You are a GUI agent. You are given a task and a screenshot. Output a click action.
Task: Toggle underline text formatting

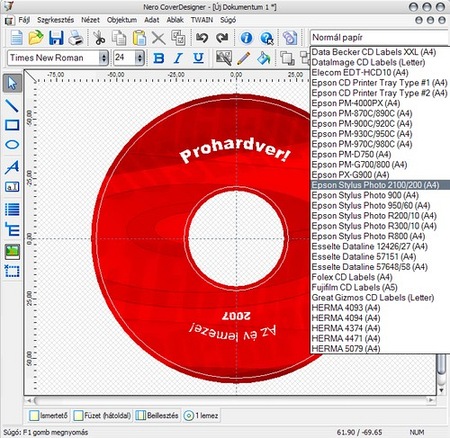point(198,58)
